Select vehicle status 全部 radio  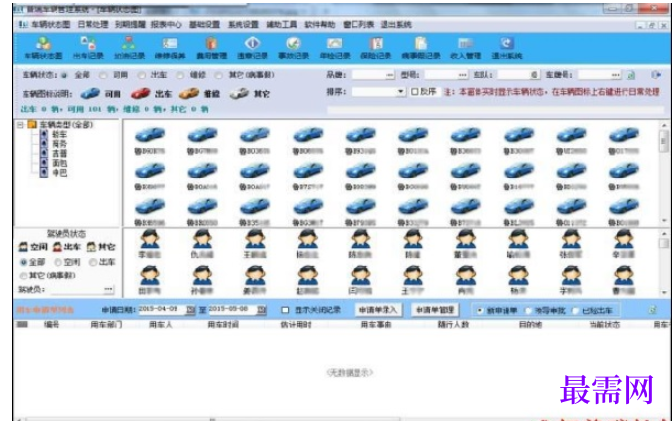coord(64,75)
